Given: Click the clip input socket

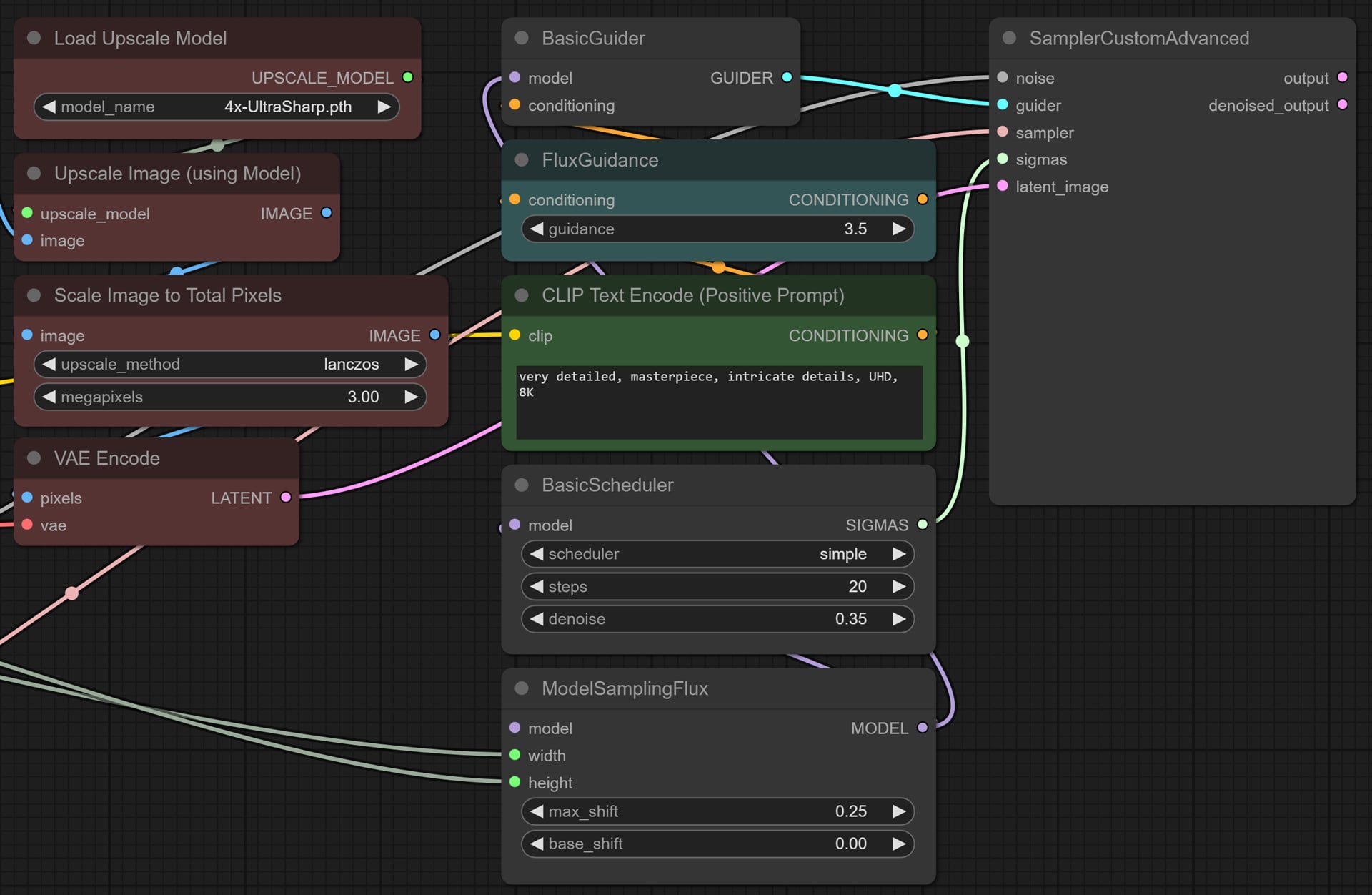Looking at the screenshot, I should [x=514, y=335].
